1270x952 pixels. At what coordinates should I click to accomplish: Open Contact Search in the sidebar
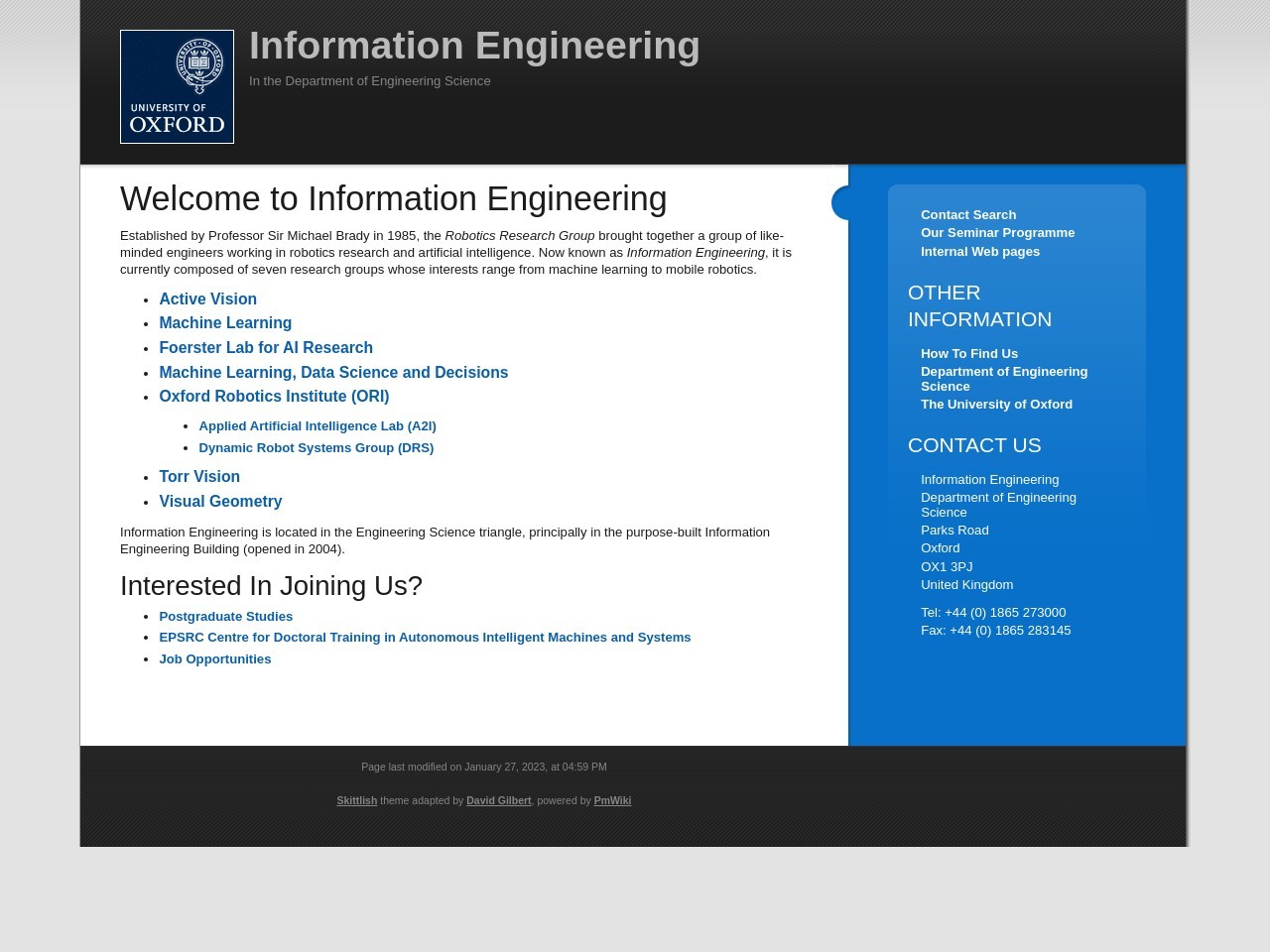[968, 214]
